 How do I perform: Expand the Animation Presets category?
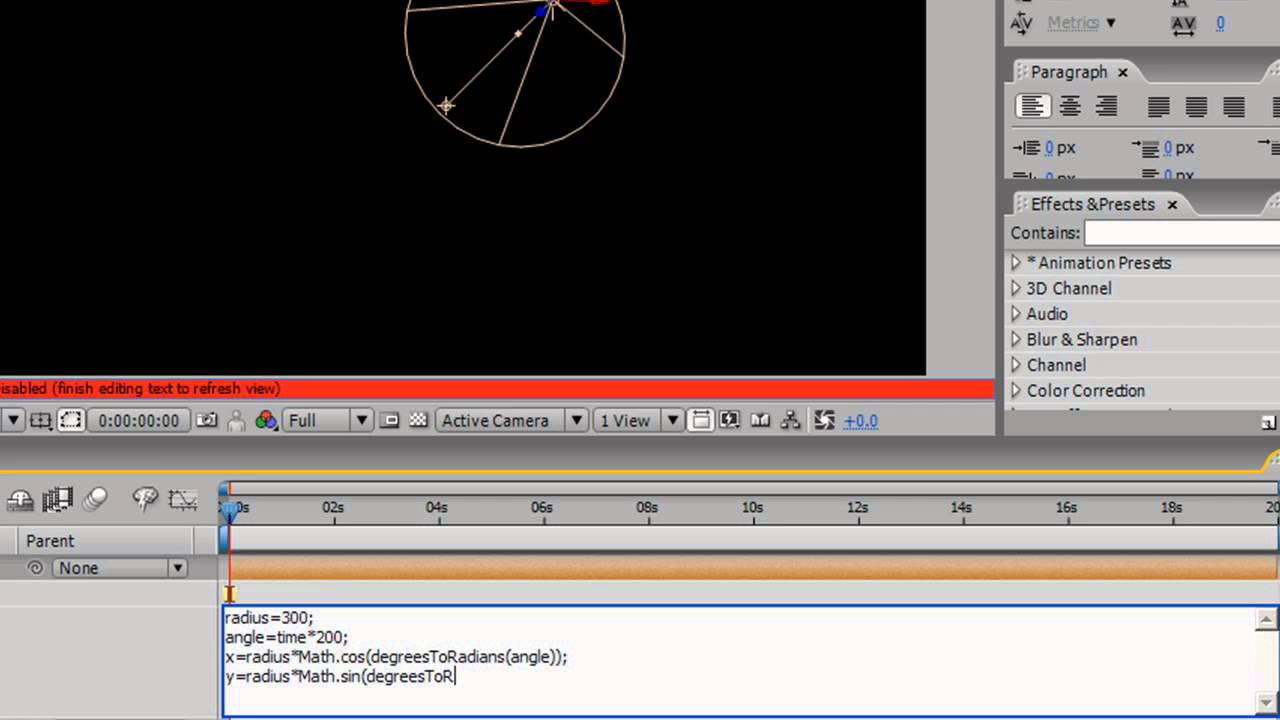click(1016, 263)
